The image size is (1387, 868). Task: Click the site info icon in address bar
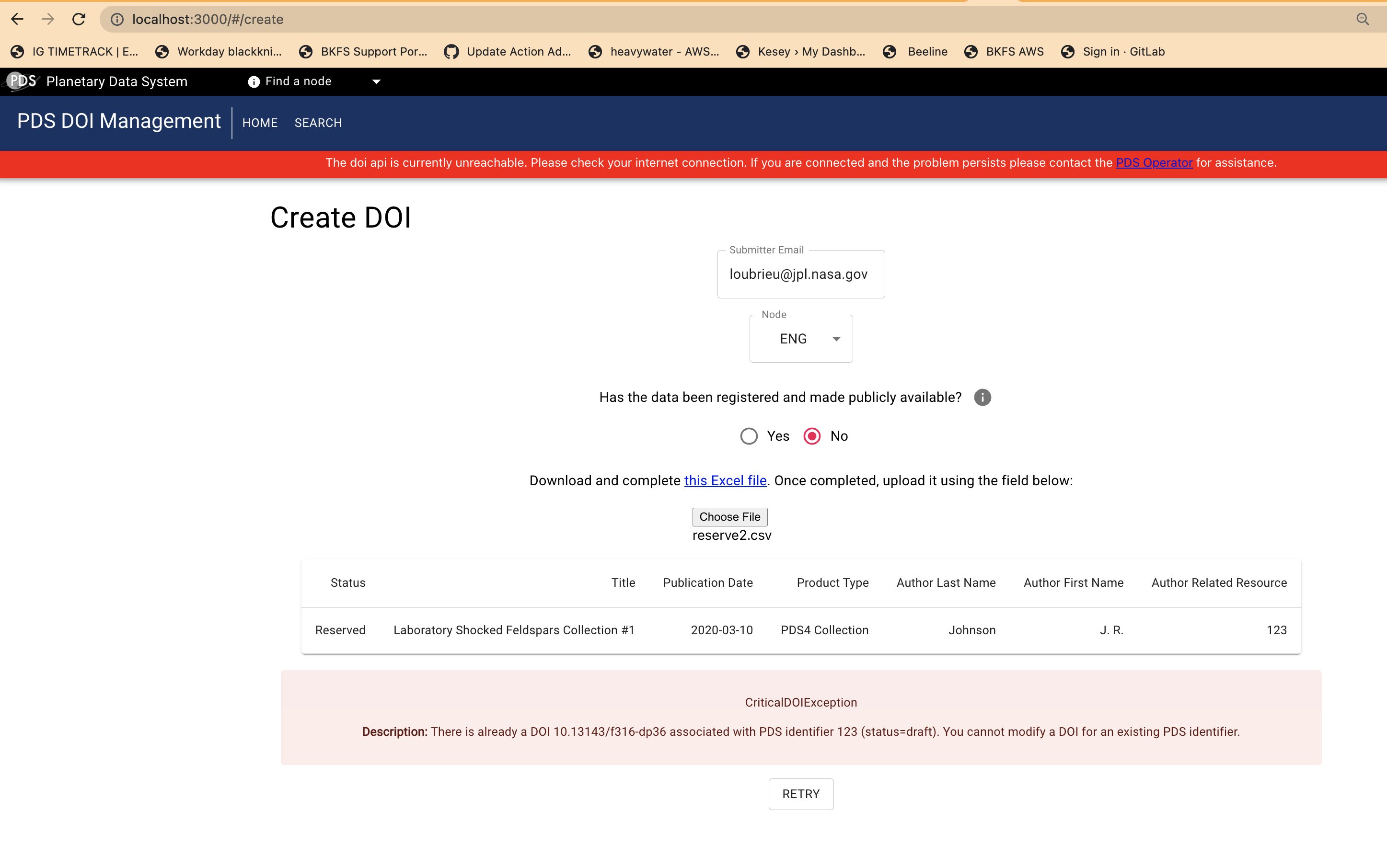(117, 20)
